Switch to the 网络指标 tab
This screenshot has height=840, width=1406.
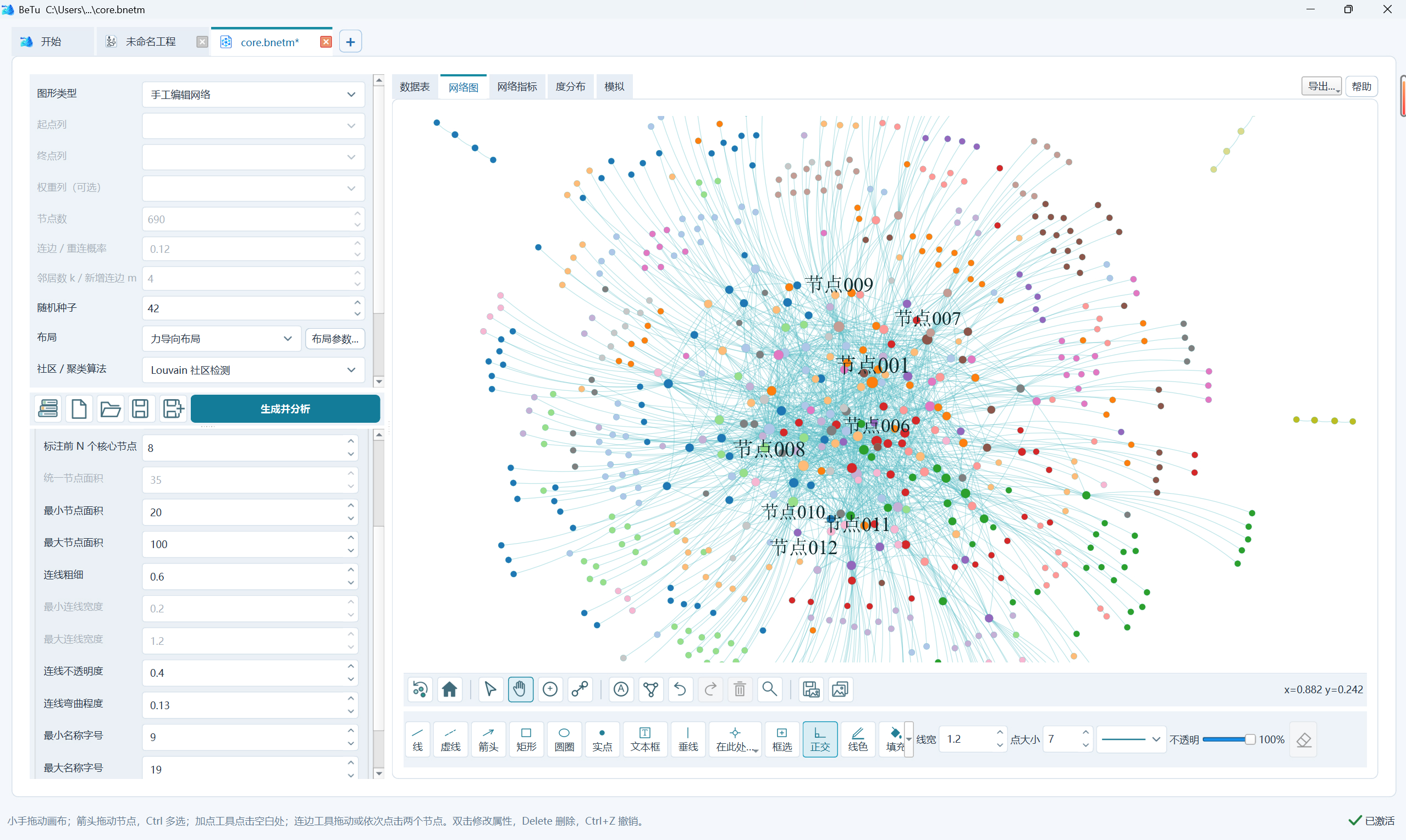coord(517,87)
